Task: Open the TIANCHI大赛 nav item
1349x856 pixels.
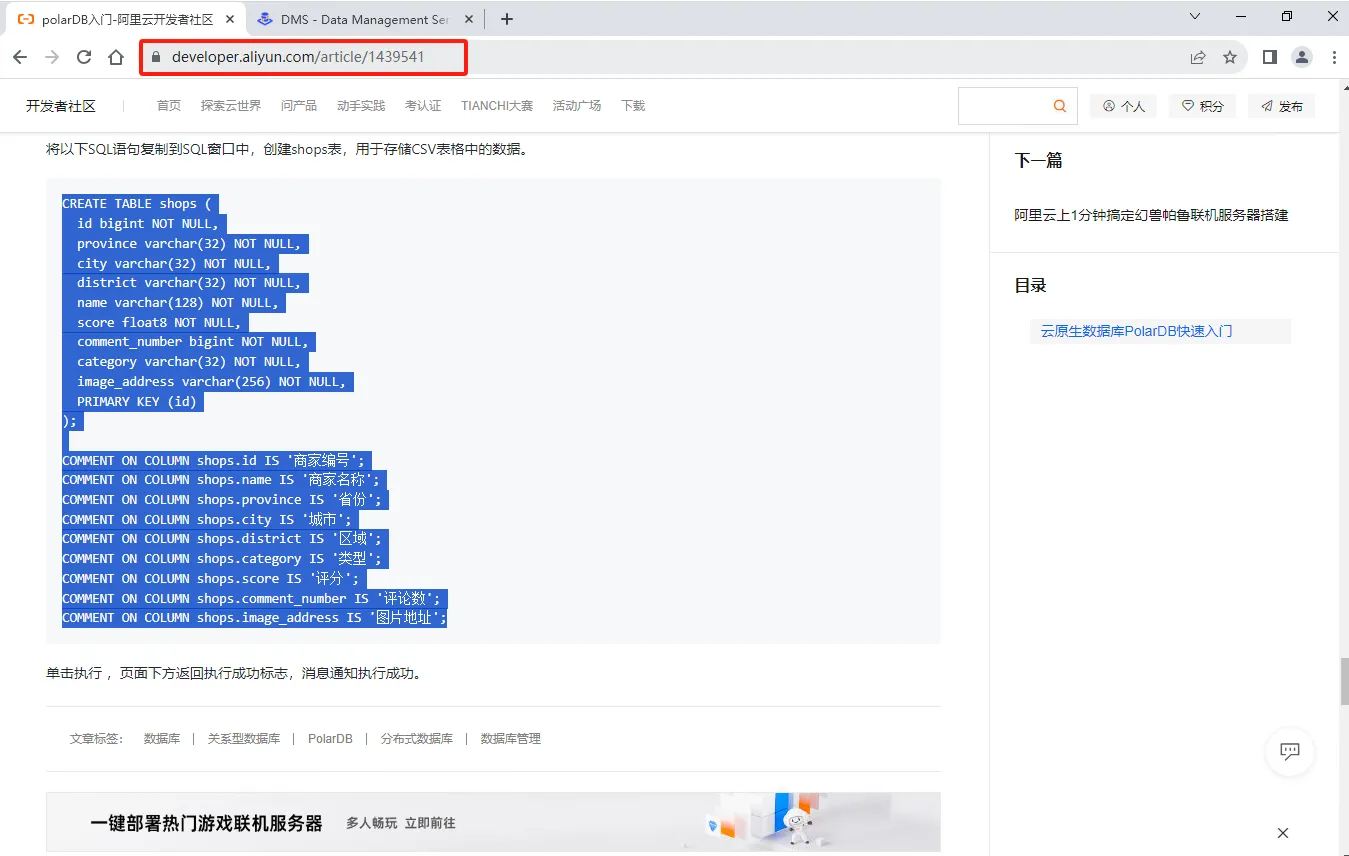Action: tap(497, 106)
